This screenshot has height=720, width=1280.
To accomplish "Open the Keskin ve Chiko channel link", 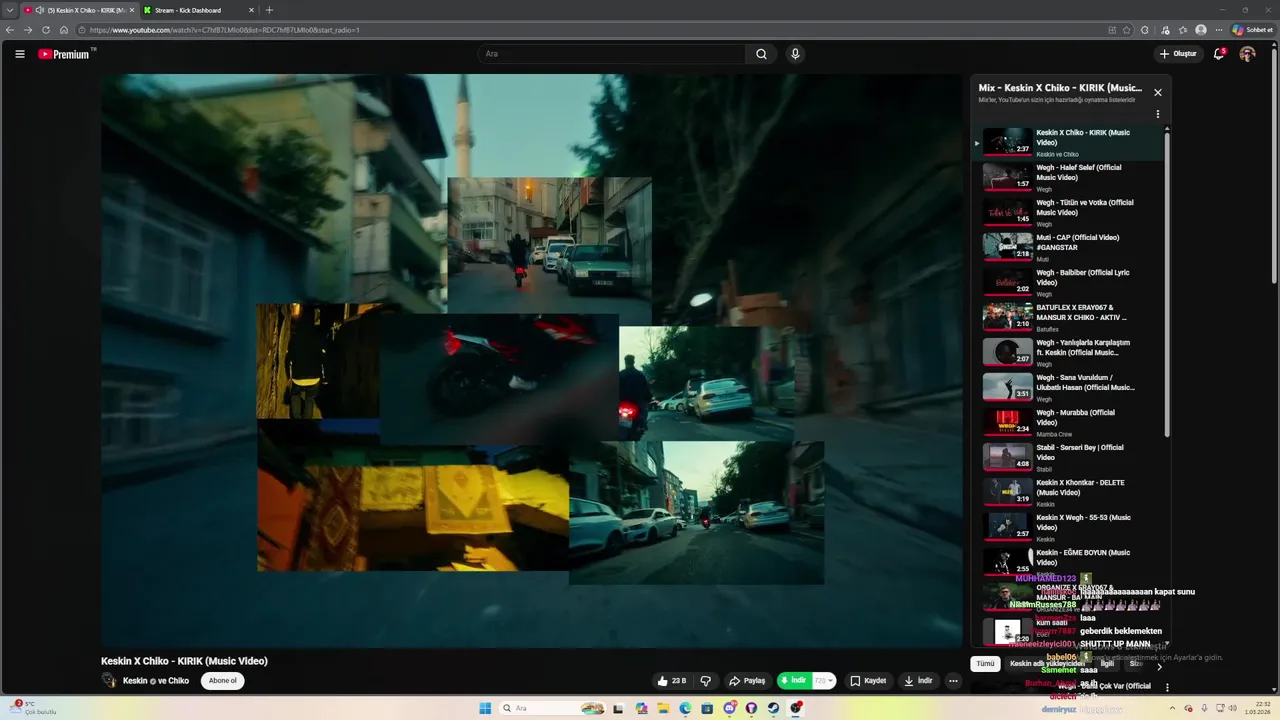I will (x=156, y=681).
